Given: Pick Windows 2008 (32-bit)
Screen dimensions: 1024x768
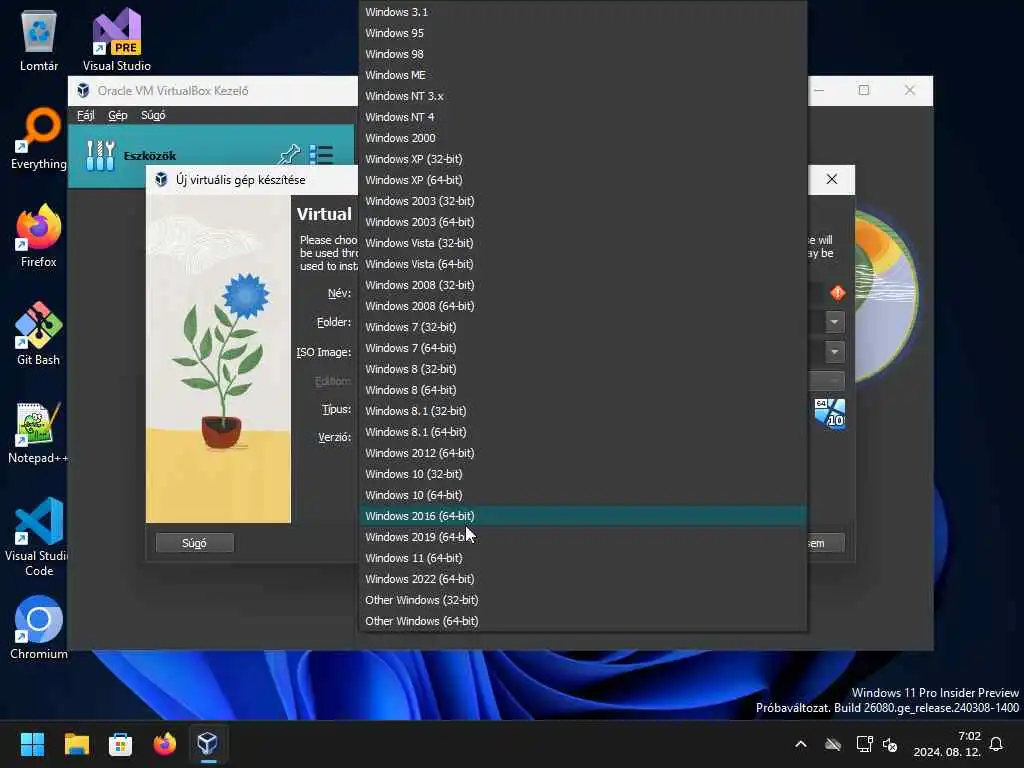Looking at the screenshot, I should pos(583,285).
